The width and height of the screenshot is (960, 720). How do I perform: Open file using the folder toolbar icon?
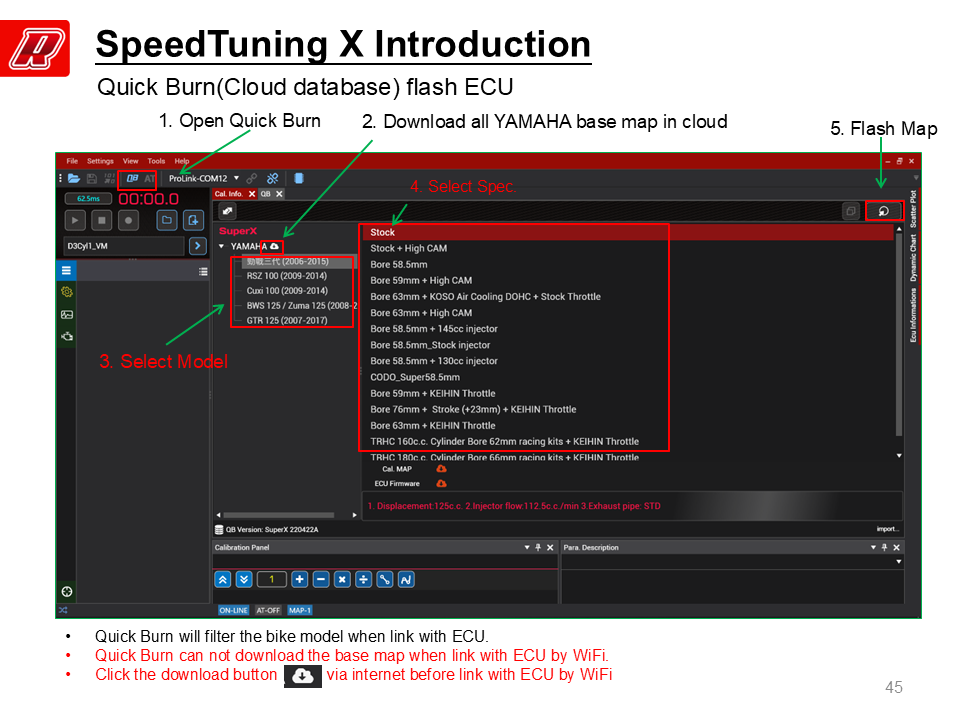74,179
